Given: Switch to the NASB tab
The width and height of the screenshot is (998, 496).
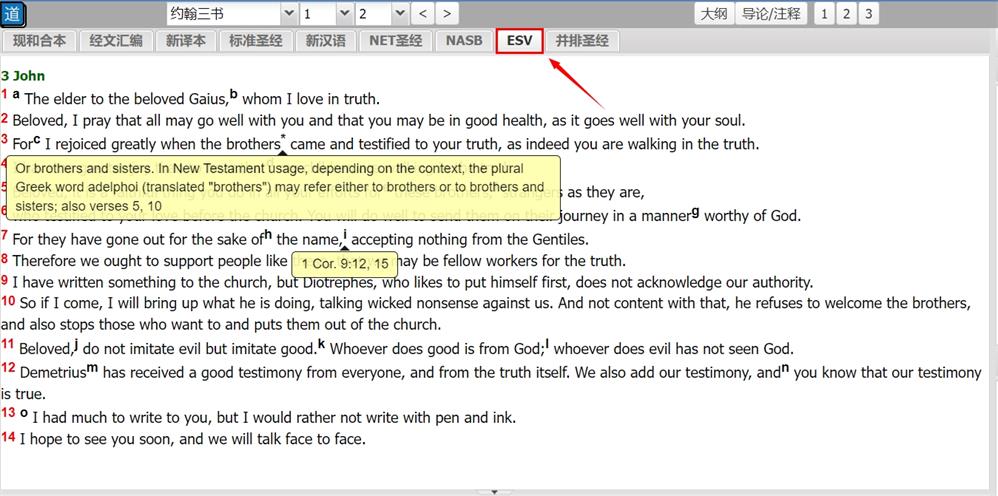Looking at the screenshot, I should [x=464, y=41].
